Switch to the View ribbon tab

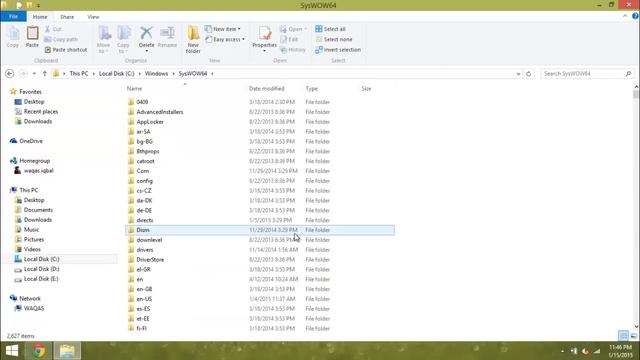pyautogui.click(x=93, y=17)
